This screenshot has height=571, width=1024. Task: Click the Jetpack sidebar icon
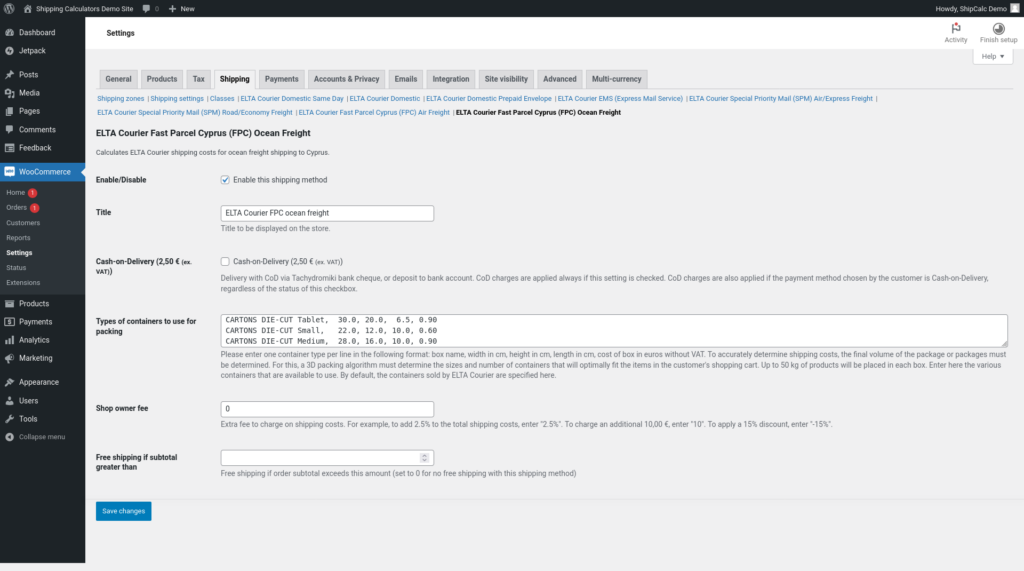pos(9,50)
